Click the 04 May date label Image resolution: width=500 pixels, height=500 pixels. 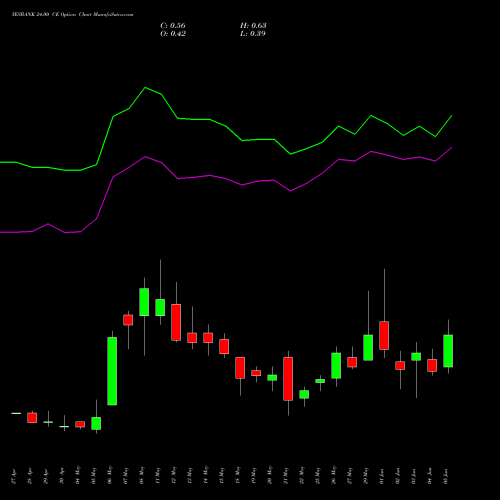tap(78, 475)
